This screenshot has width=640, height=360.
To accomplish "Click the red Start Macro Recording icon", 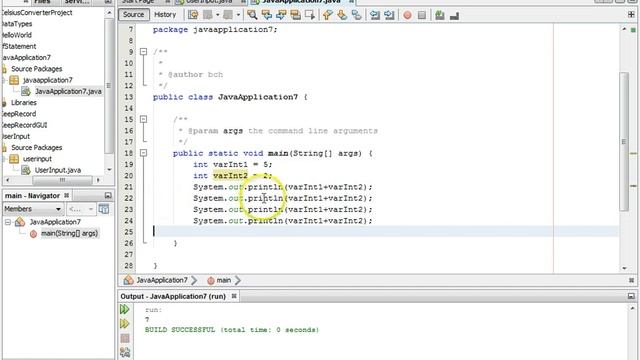I will [x=407, y=15].
